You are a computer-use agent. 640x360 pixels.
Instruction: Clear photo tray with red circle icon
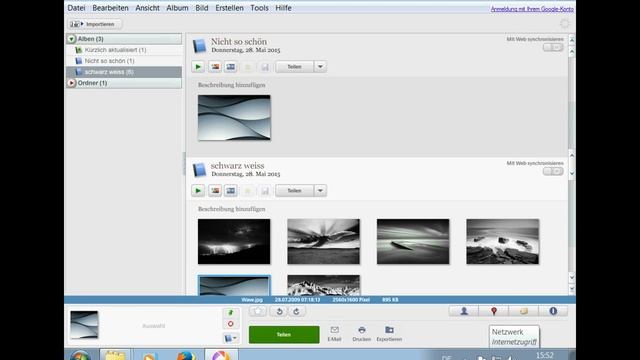tap(231, 324)
